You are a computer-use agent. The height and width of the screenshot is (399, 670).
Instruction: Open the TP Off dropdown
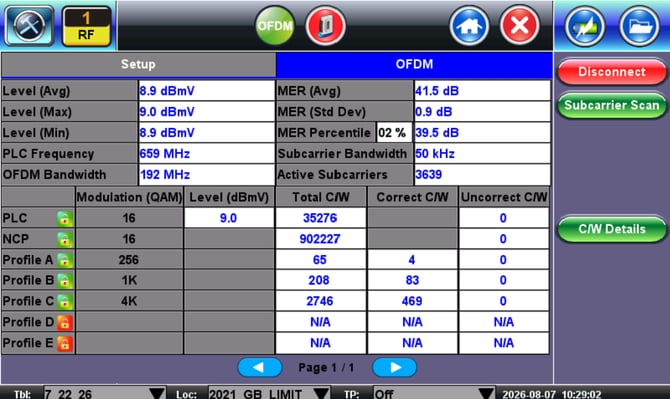tap(434, 393)
